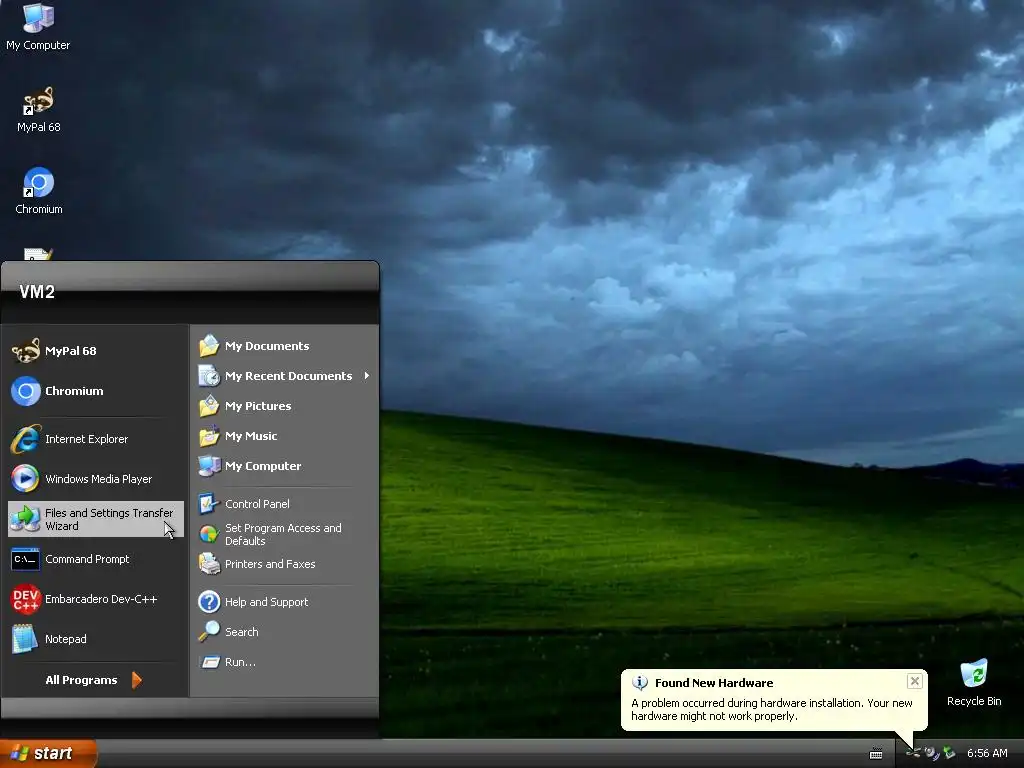Open My Computer from Start menu
Screen dimensions: 1024x768
click(285, 466)
